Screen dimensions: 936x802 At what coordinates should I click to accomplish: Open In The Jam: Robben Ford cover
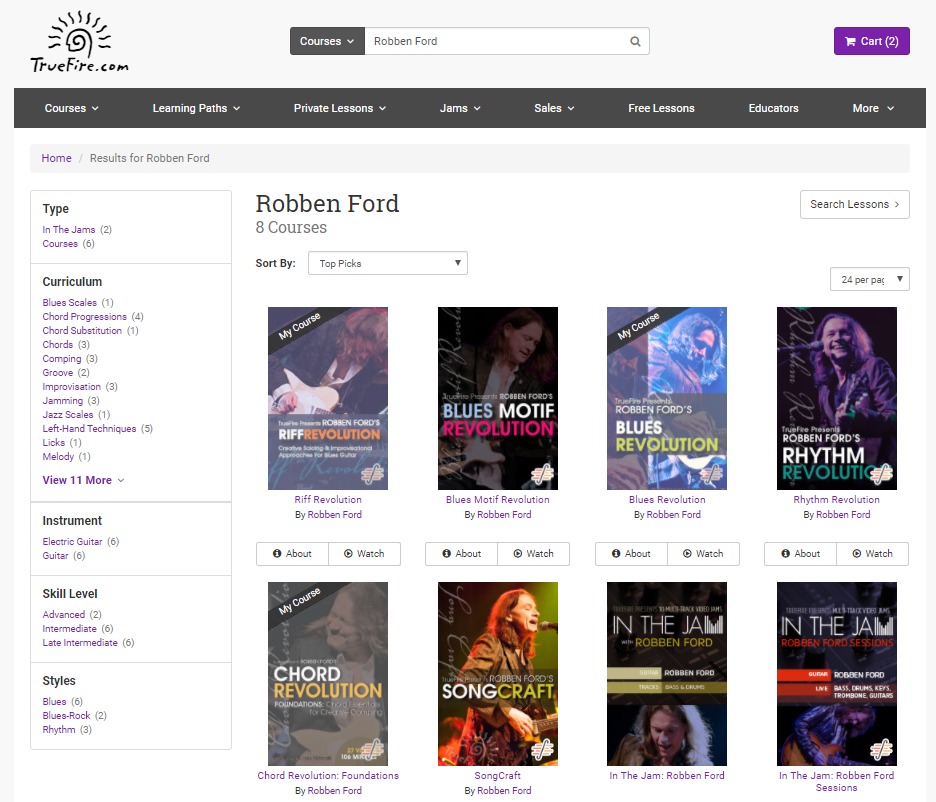coord(667,674)
